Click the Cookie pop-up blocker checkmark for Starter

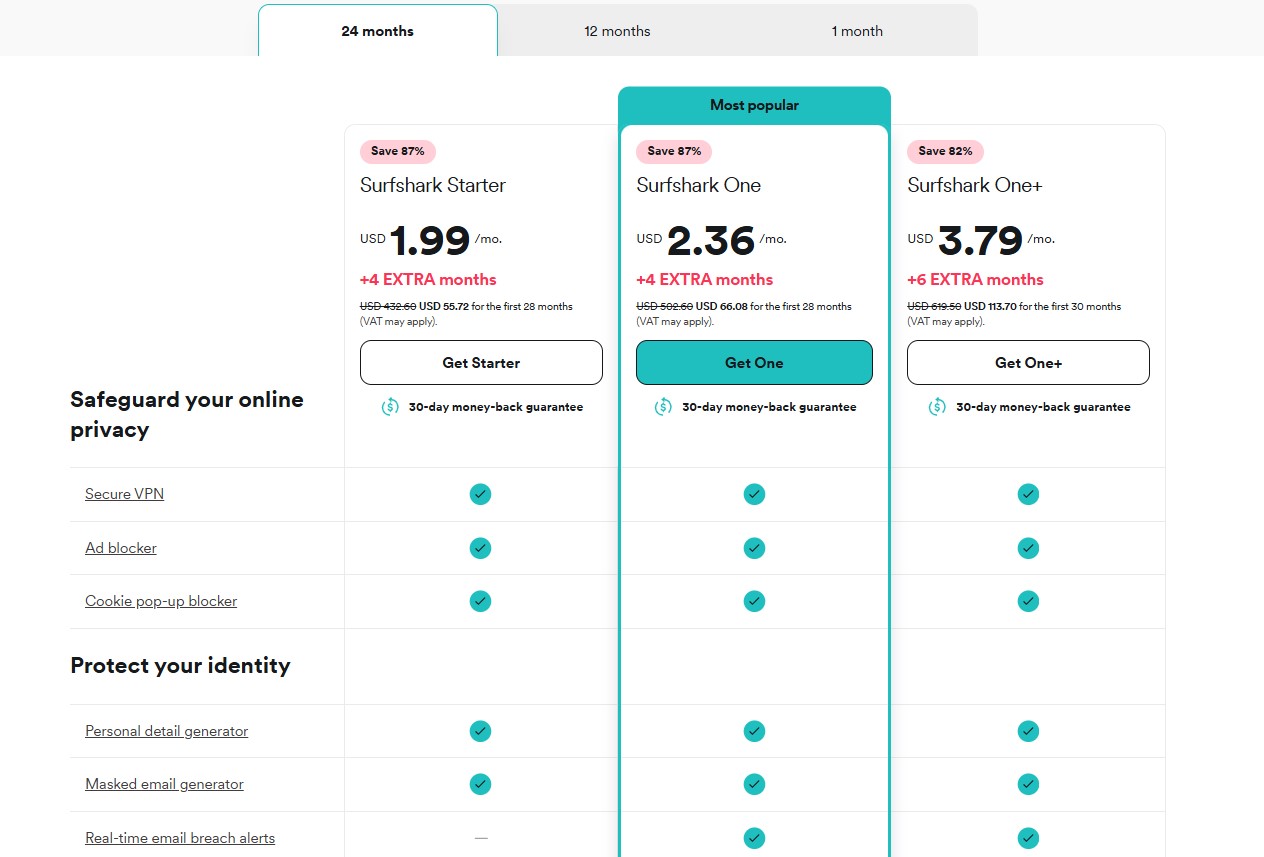click(x=481, y=601)
